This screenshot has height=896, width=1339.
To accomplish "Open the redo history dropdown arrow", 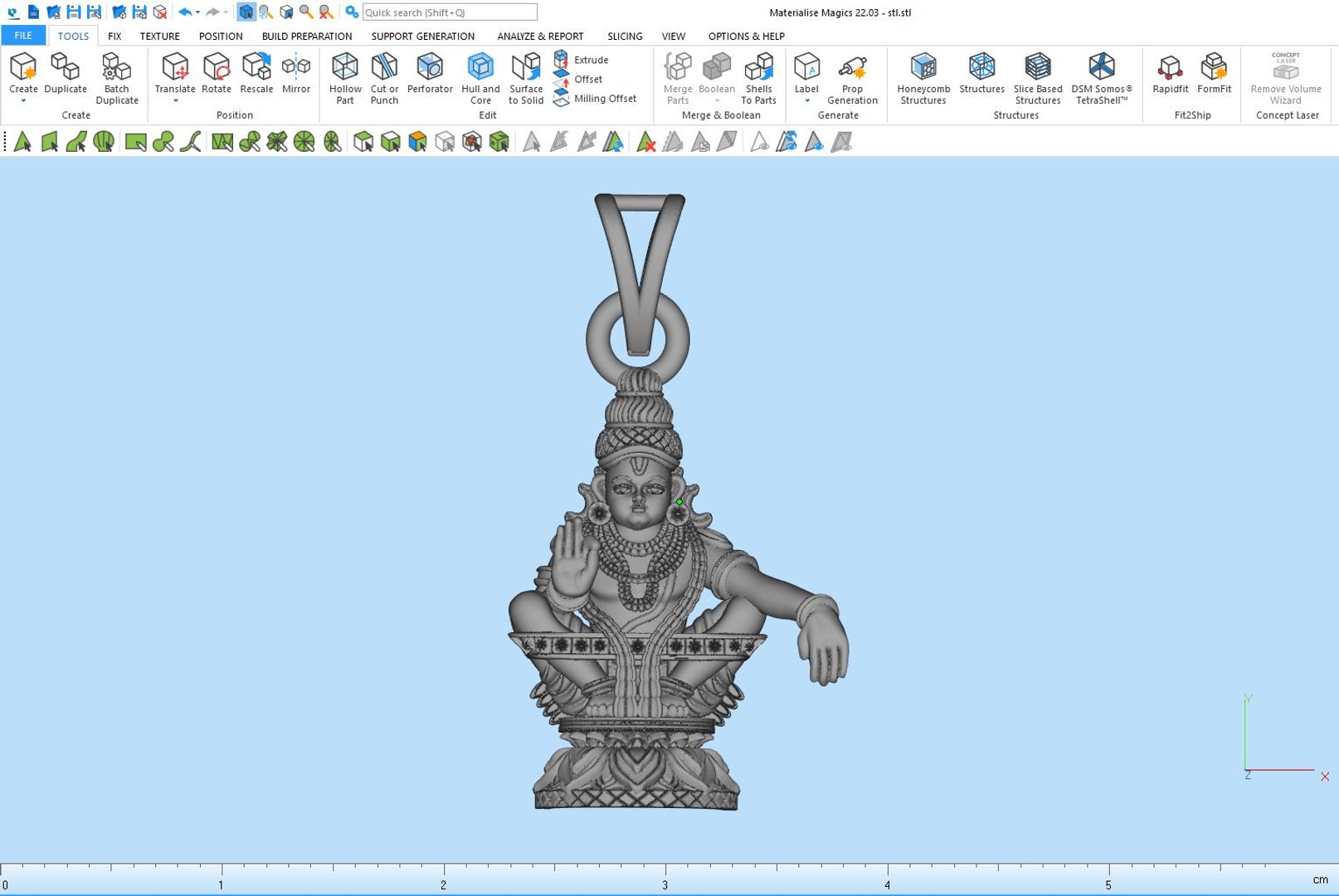I will point(226,12).
